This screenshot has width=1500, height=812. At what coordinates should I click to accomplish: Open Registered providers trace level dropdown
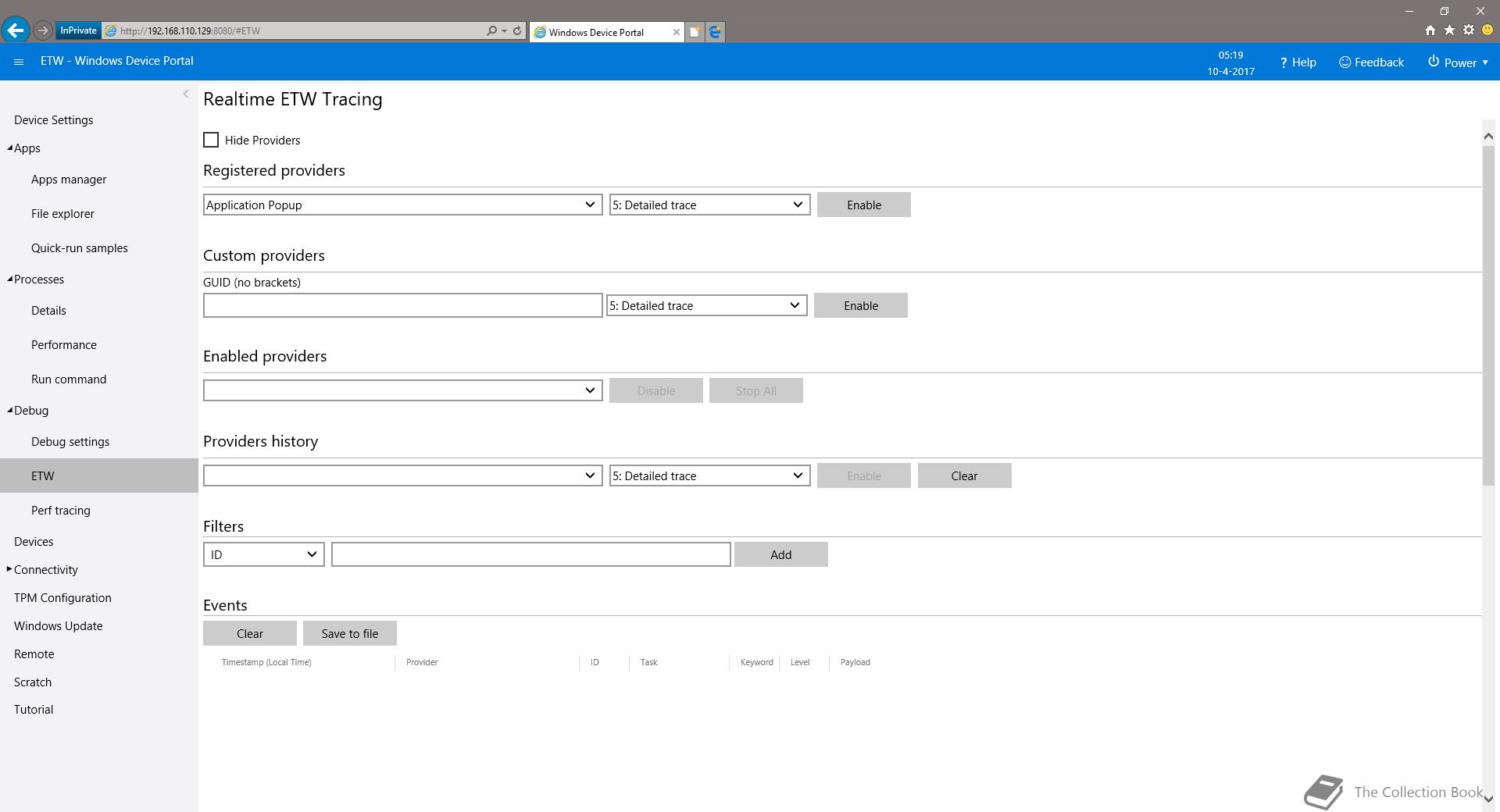pos(709,205)
